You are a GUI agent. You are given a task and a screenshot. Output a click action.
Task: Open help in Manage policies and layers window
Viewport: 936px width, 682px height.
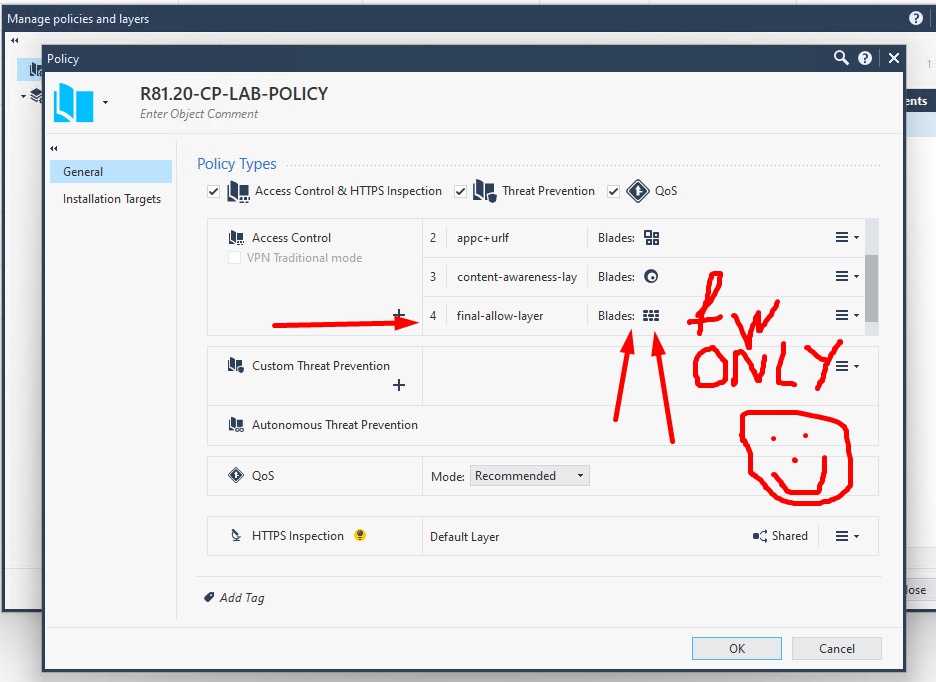click(916, 19)
